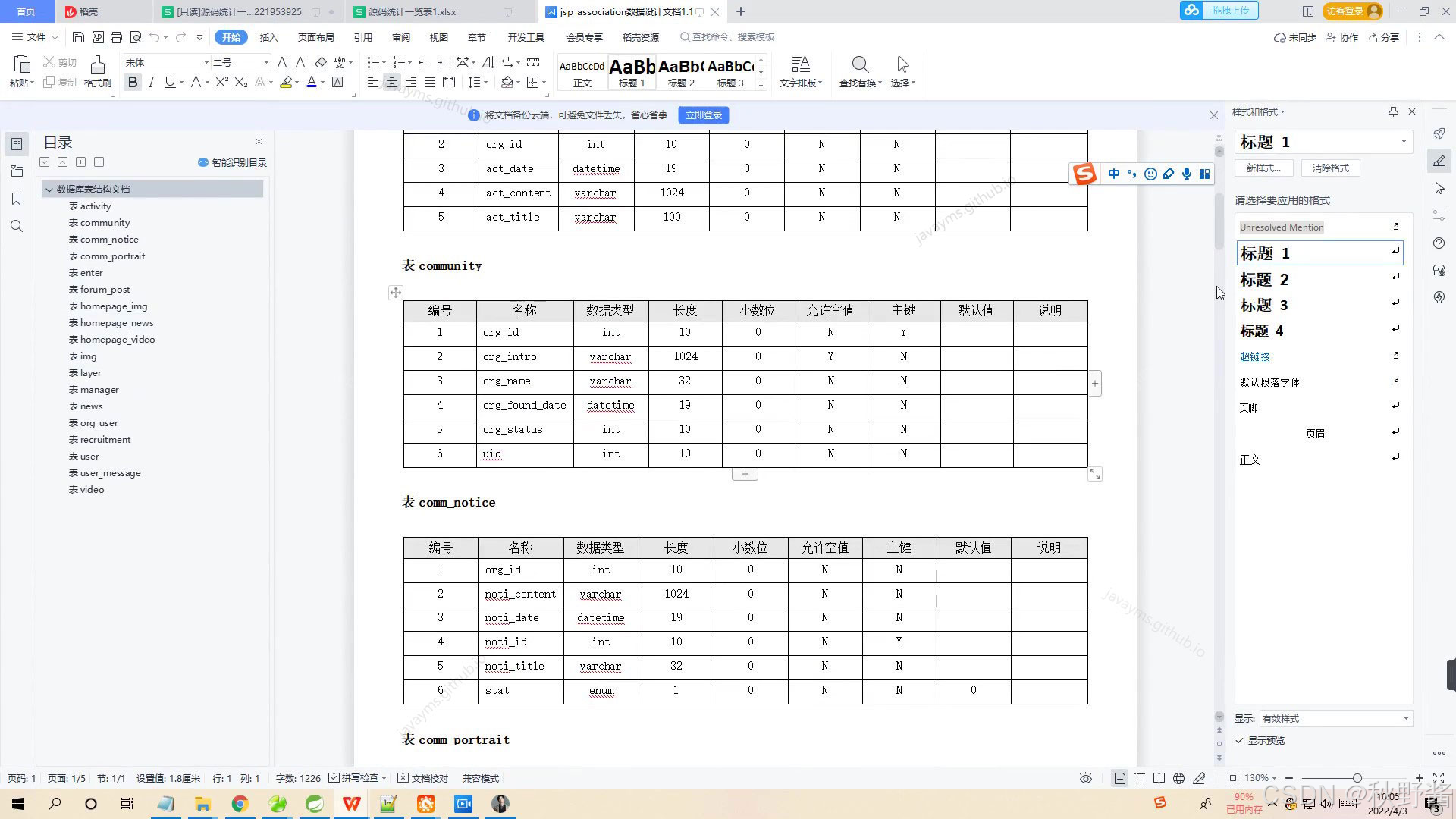Screen dimensions: 1456x819
Task: Click the 立即登录 button
Action: [703, 115]
